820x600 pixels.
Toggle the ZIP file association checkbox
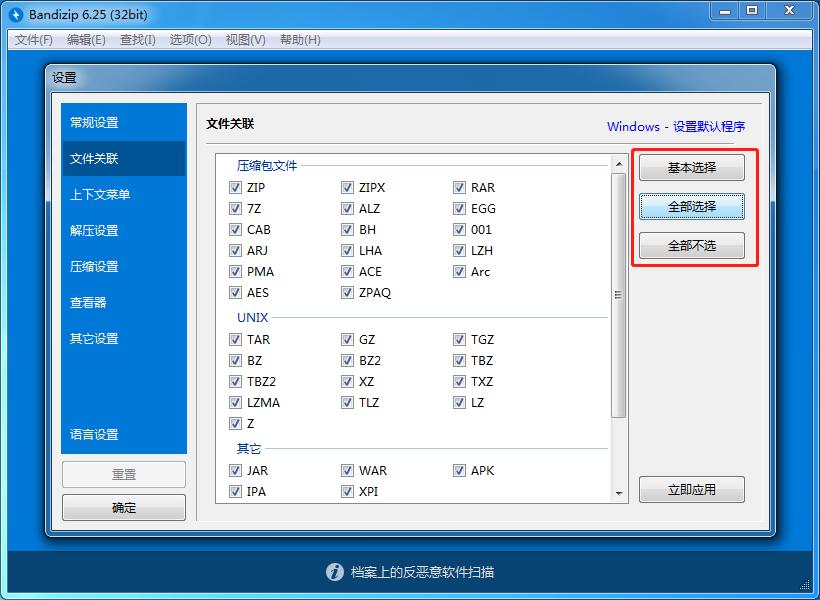pos(235,187)
